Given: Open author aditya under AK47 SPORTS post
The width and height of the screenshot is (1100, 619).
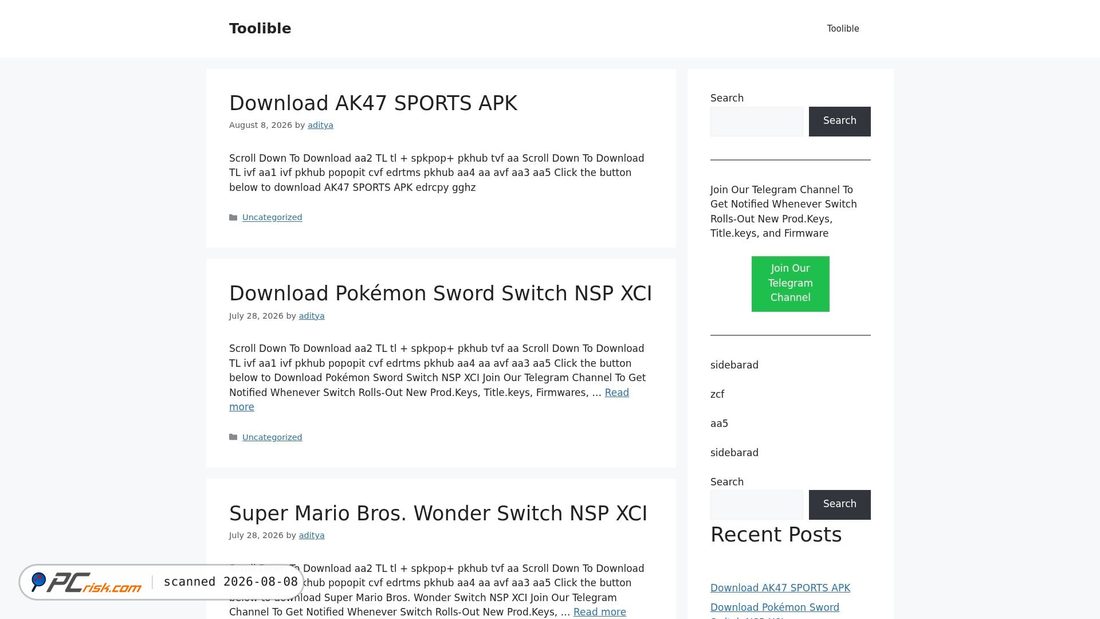Looking at the screenshot, I should tap(320, 125).
